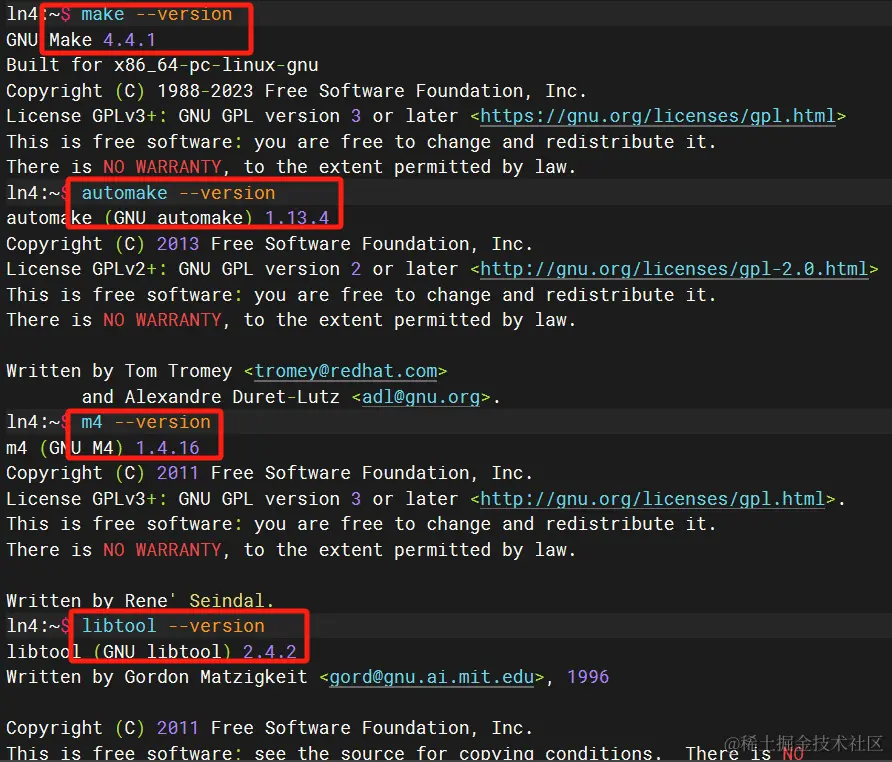This screenshot has height=762, width=892.
Task: Click the gord@gnu.ai.mit.edu email link
Action: click(432, 677)
